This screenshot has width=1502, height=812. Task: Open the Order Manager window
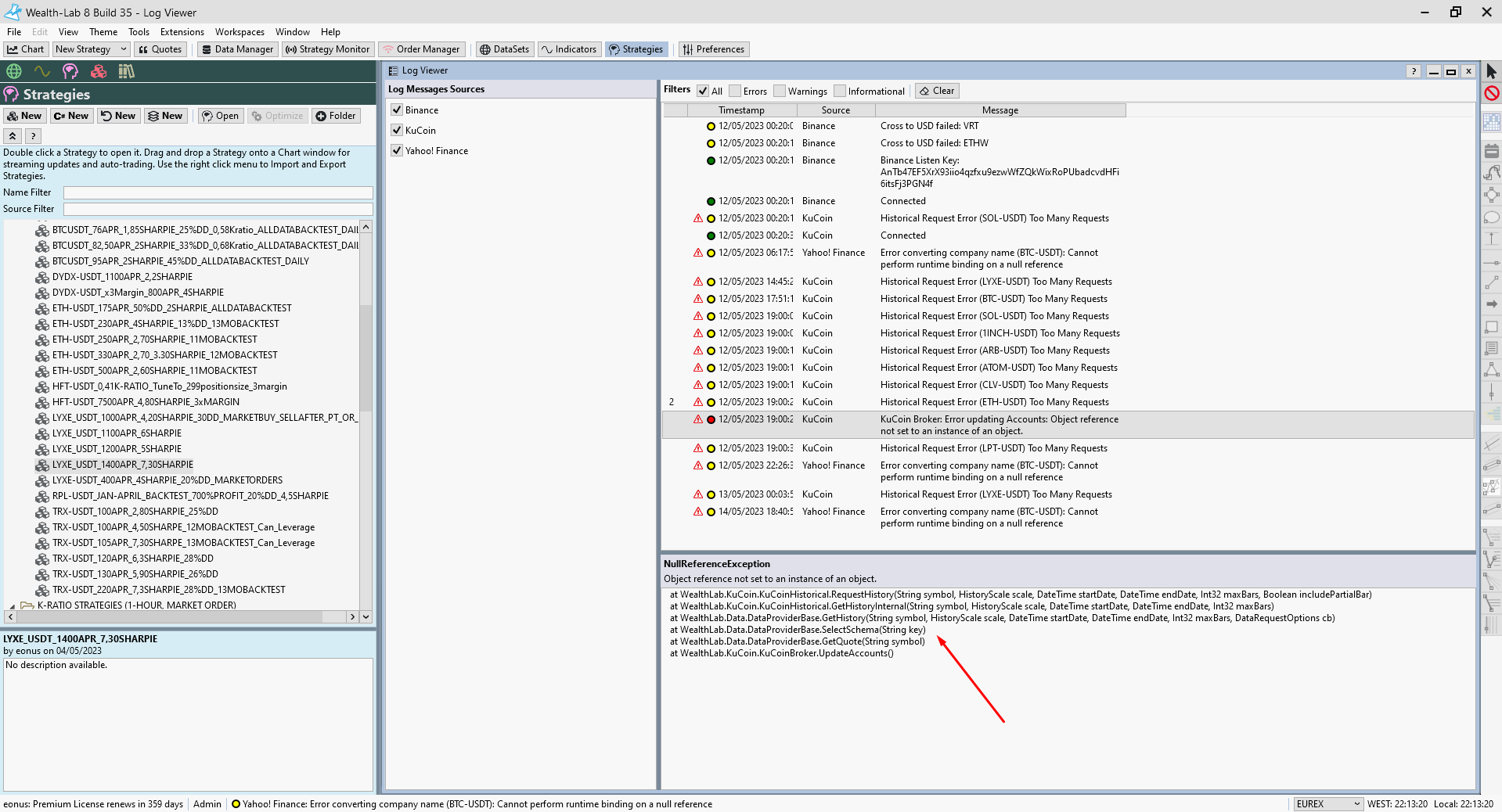click(421, 49)
